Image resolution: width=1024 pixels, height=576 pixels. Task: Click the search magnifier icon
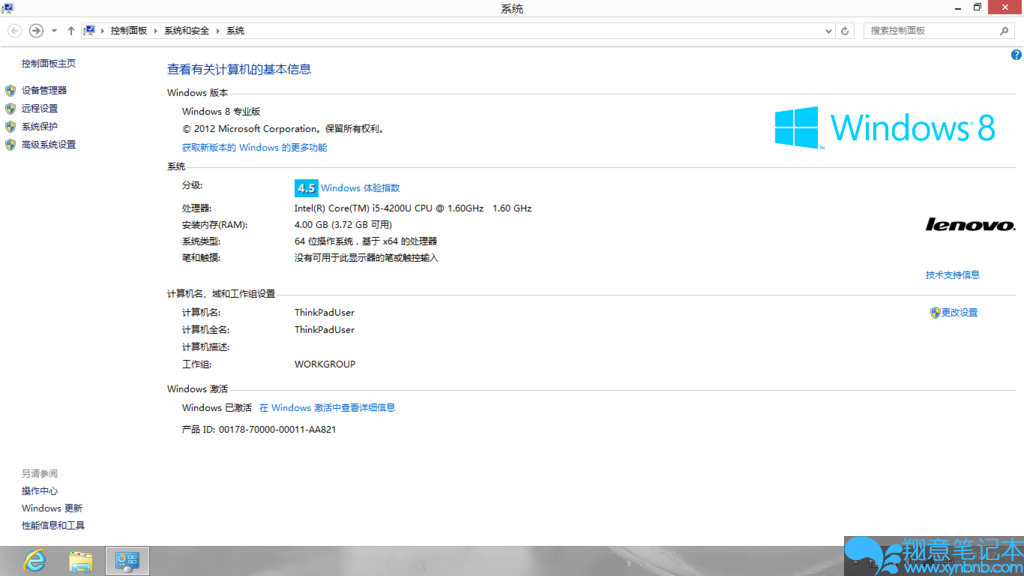pos(1004,31)
